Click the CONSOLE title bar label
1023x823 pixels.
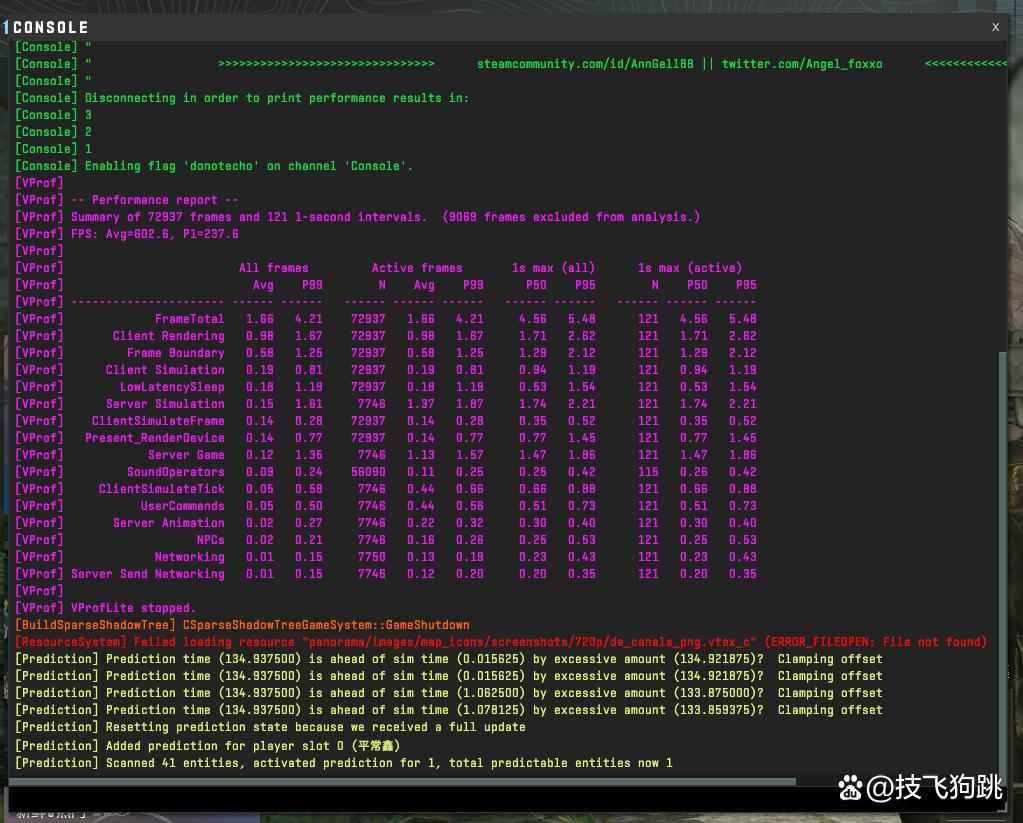[x=50, y=27]
